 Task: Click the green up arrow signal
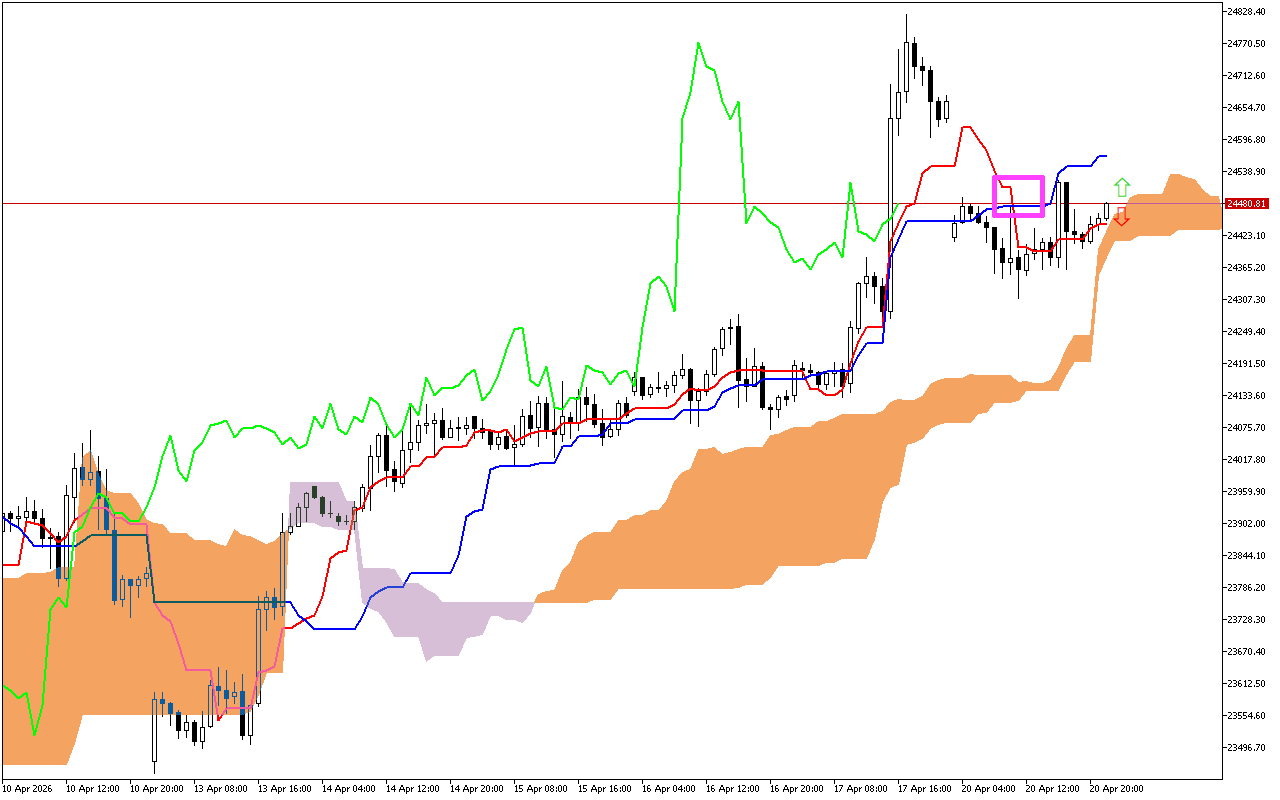(1122, 187)
